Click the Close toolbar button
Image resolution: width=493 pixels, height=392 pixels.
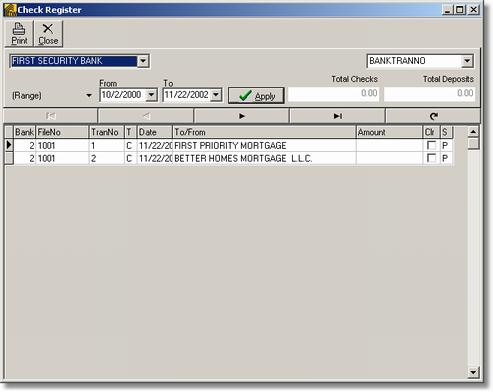(x=48, y=34)
